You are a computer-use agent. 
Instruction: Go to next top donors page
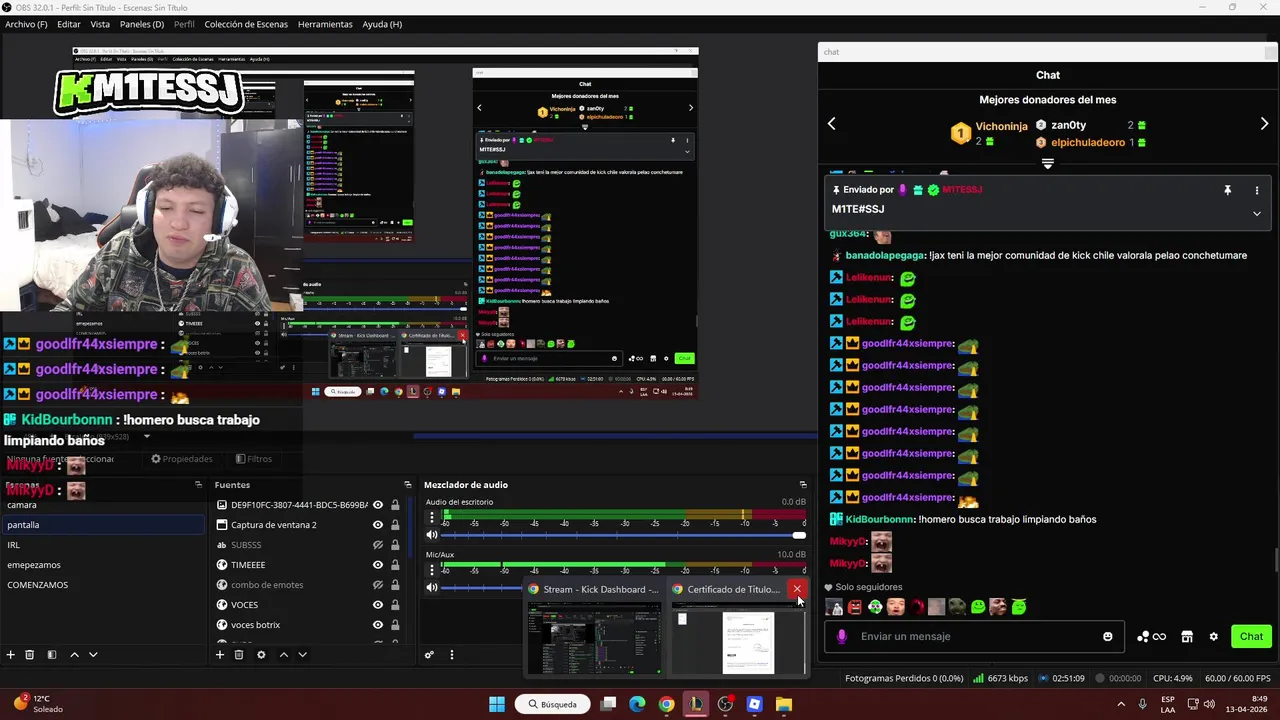tap(1264, 124)
